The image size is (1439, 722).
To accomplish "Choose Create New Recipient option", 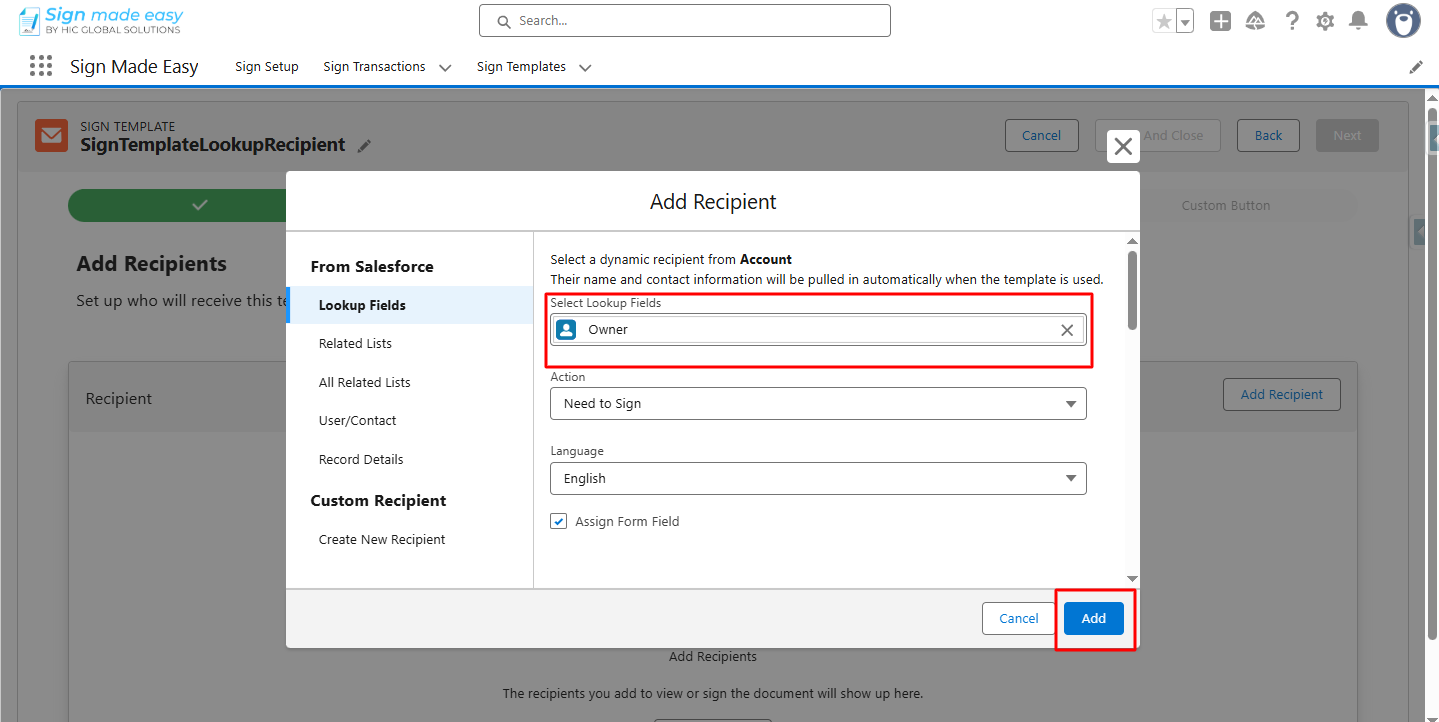I will point(382,540).
